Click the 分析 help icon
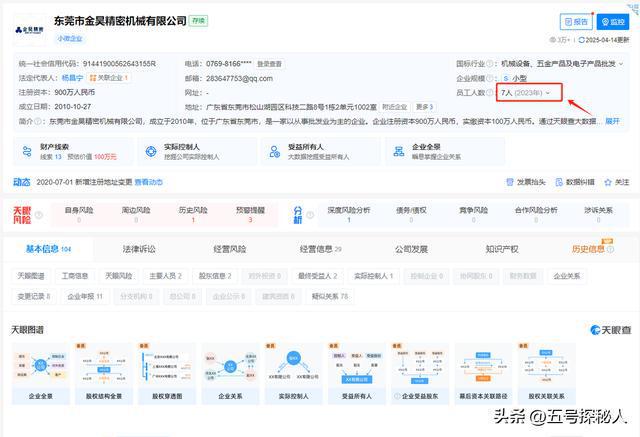 click(310, 215)
